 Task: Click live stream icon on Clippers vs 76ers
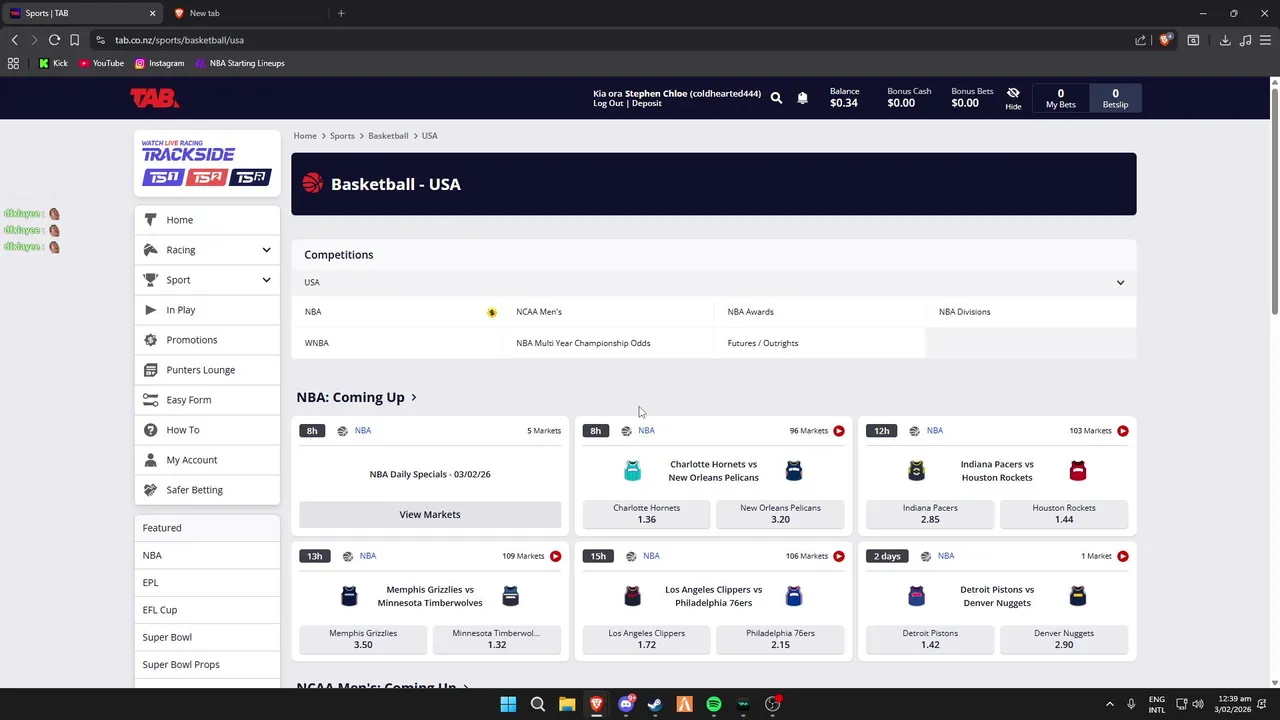[x=839, y=556]
